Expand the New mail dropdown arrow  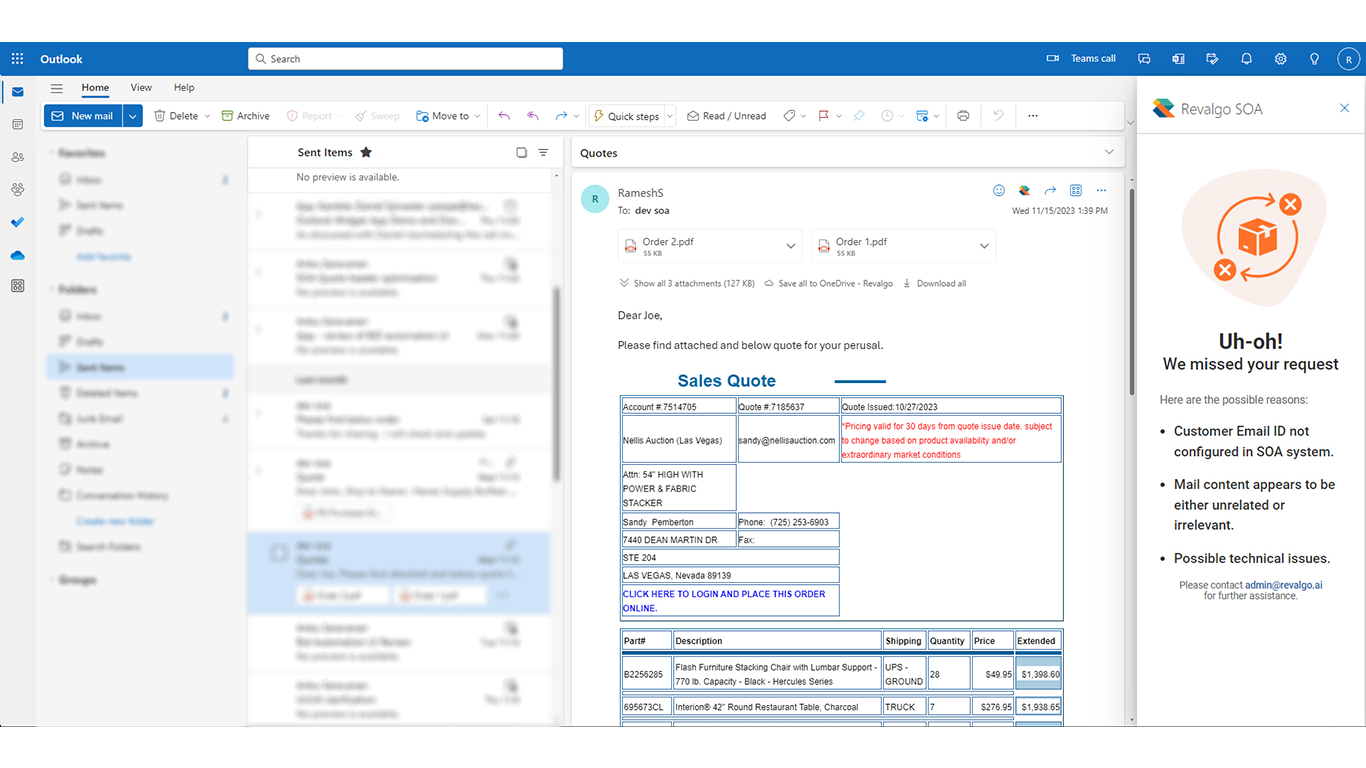(133, 116)
